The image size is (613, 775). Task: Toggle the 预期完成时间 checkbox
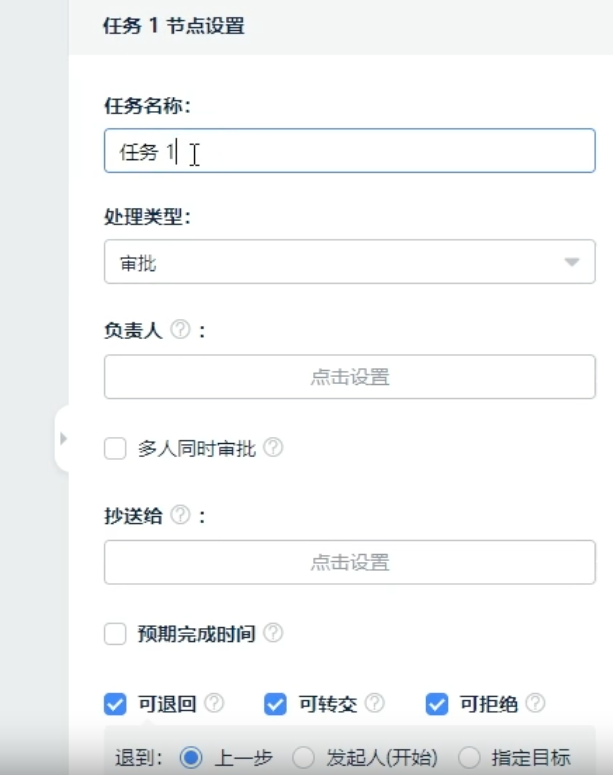(115, 633)
